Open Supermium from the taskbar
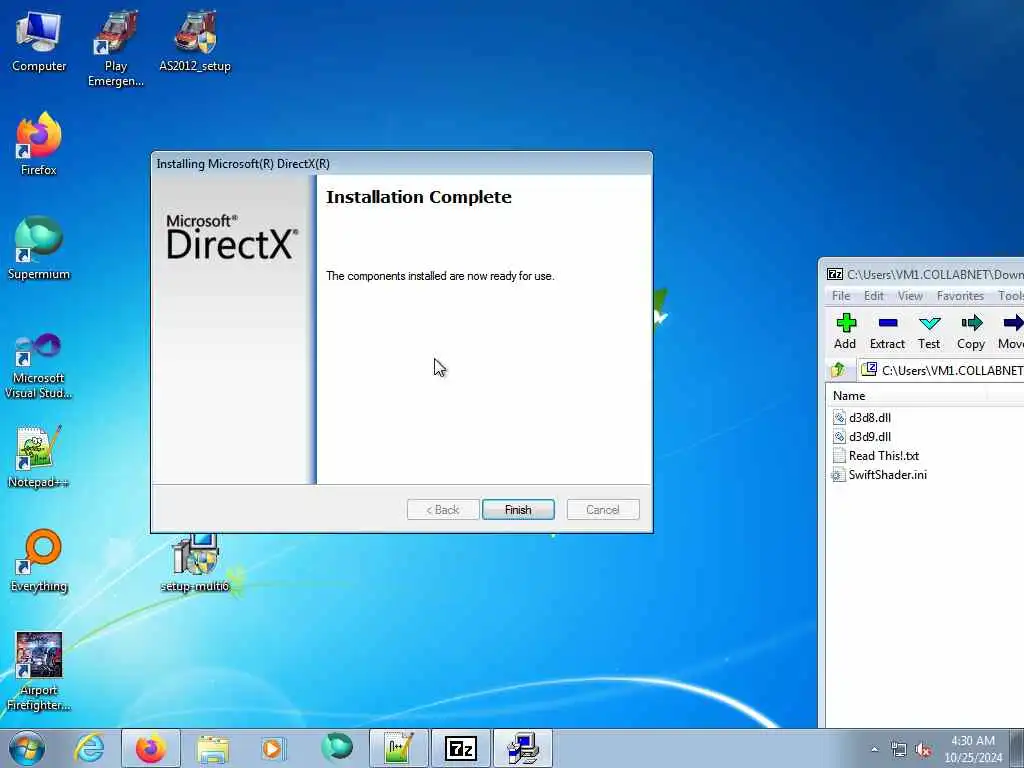1024x768 pixels. [336, 748]
